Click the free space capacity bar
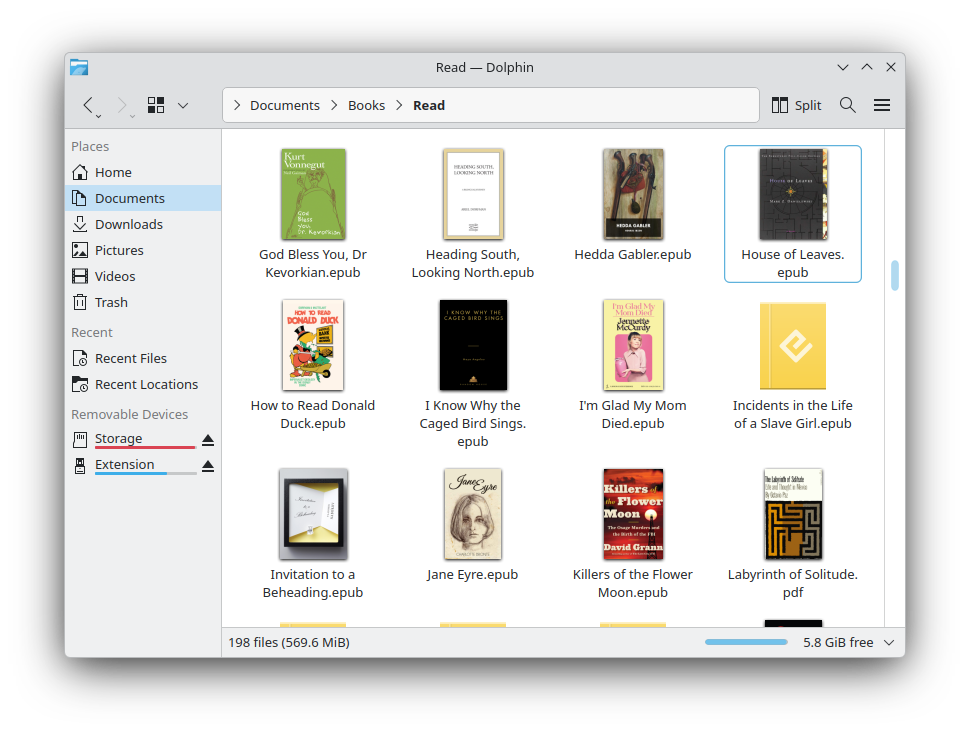Viewport: 970px width, 734px height. [x=746, y=642]
